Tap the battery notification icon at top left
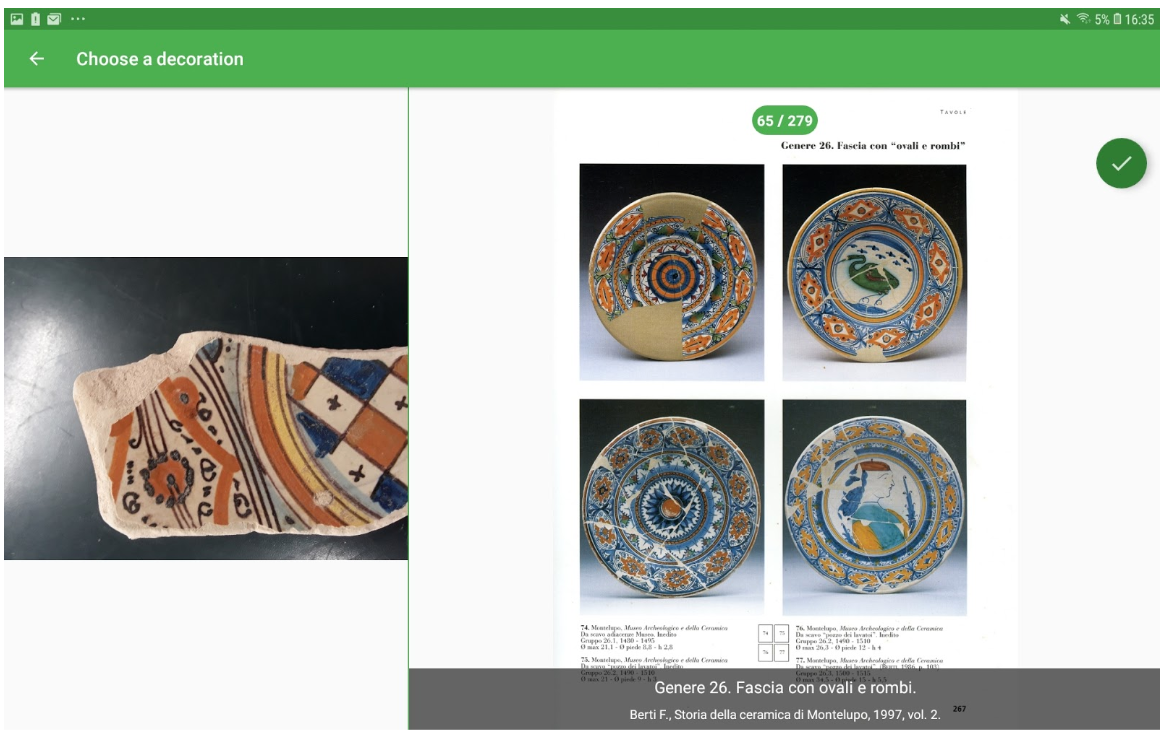Screen dimensions: 1164x742 point(35,19)
